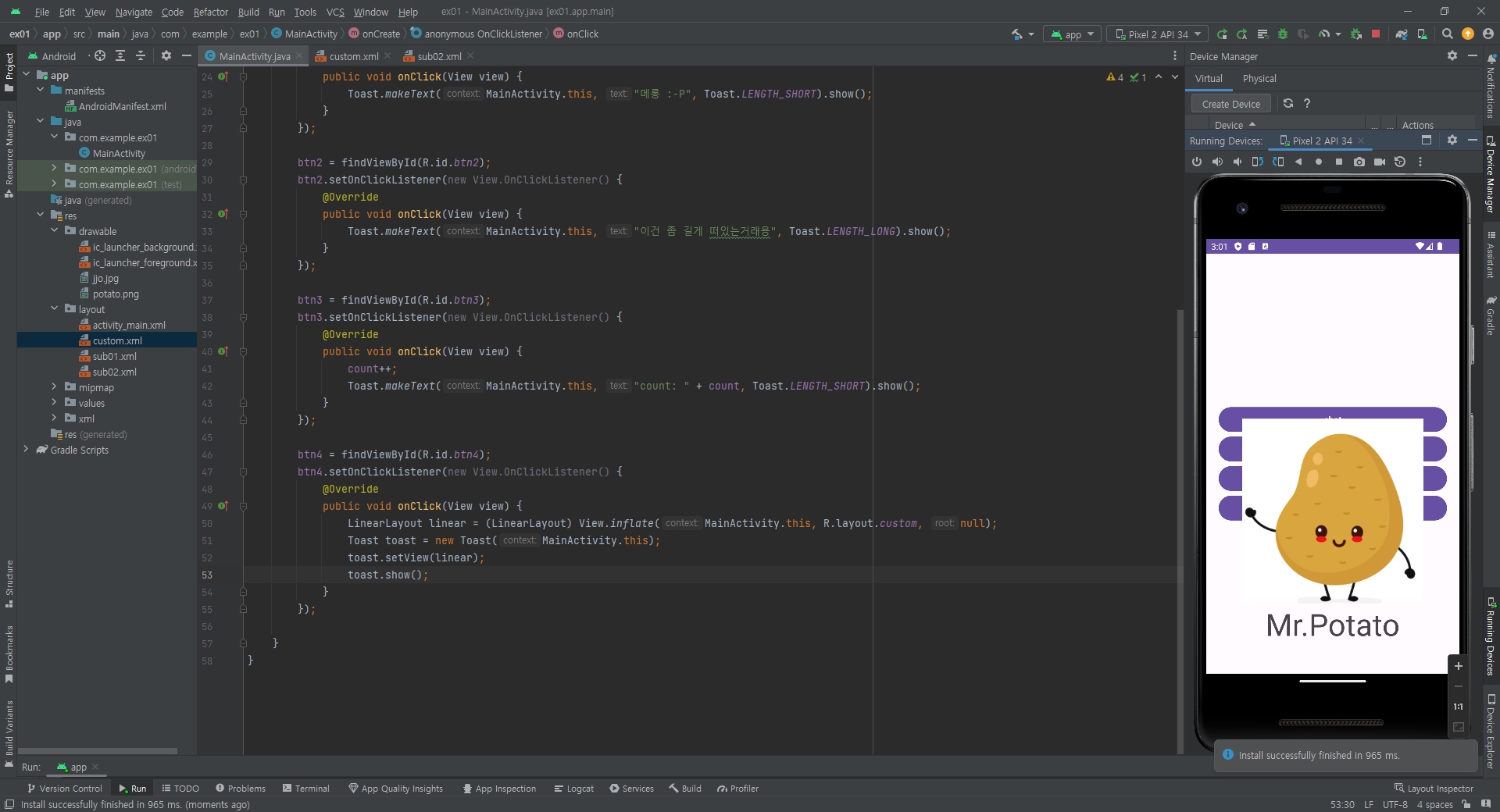The height and width of the screenshot is (812, 1500).
Task: Click emulator volume up icon
Action: pos(1217,162)
